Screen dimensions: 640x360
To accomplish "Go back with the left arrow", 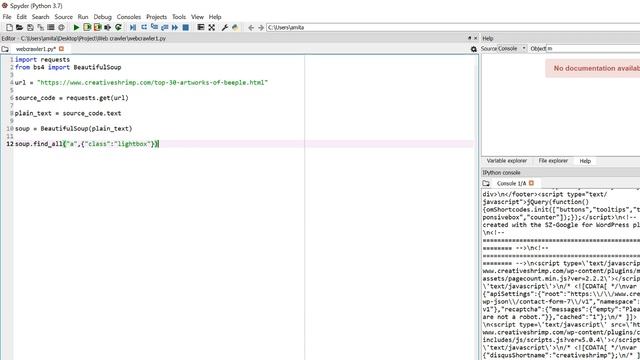I will click(x=251, y=27).
